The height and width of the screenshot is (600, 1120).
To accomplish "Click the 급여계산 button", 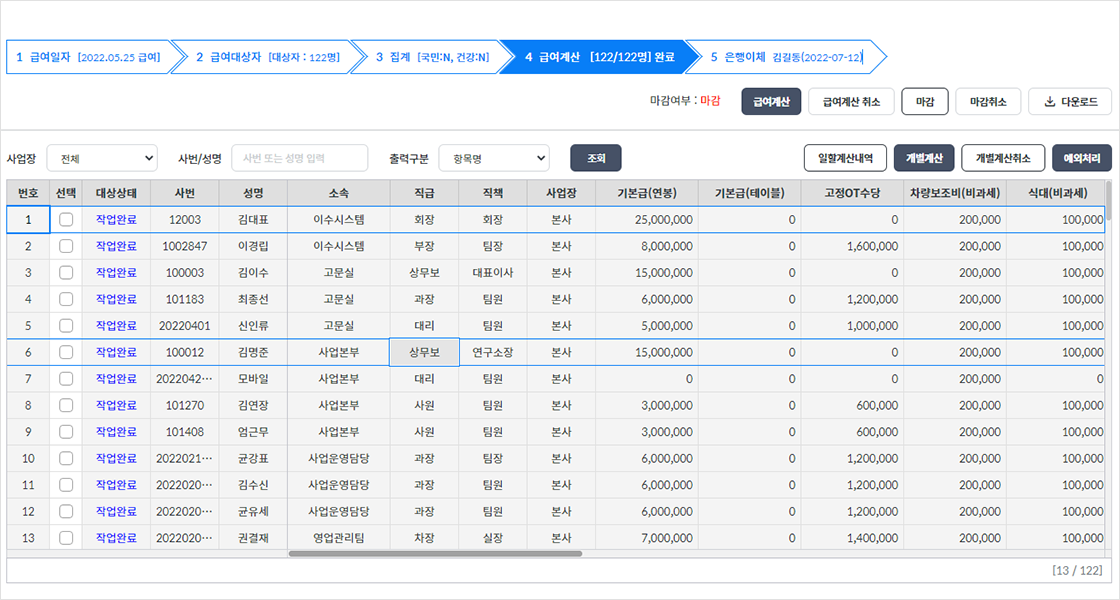I will [771, 101].
